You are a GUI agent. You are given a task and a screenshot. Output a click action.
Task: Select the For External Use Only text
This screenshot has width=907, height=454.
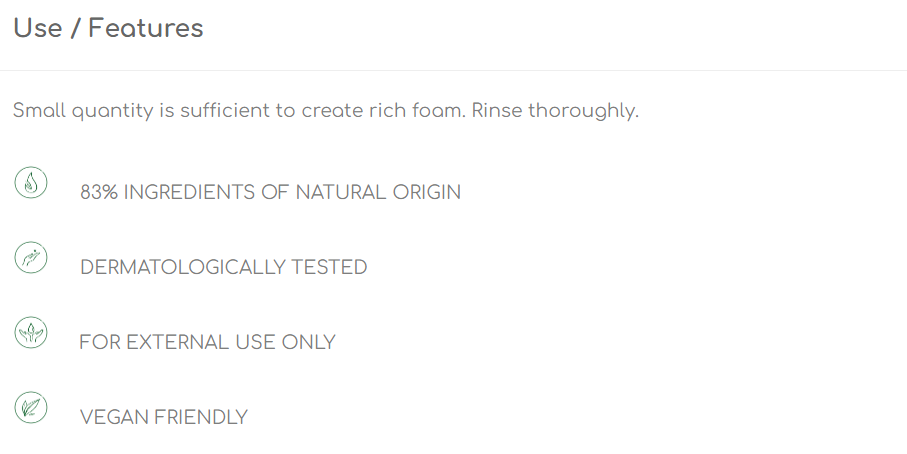pos(207,342)
